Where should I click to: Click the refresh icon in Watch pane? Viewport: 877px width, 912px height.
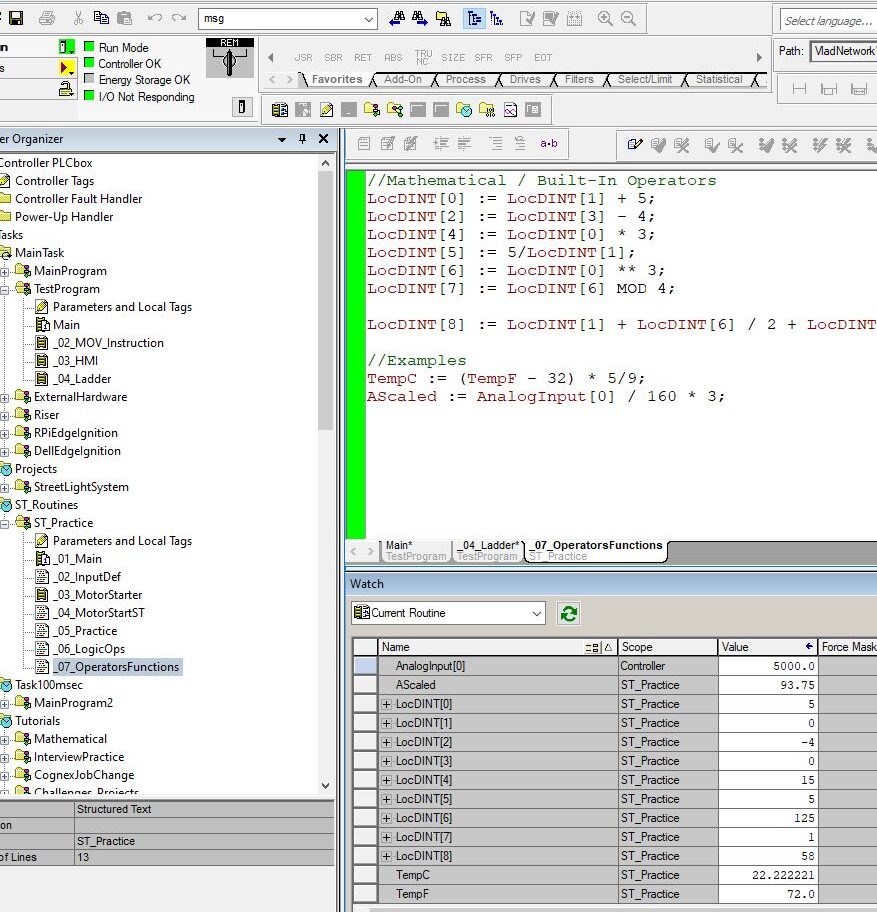click(568, 613)
